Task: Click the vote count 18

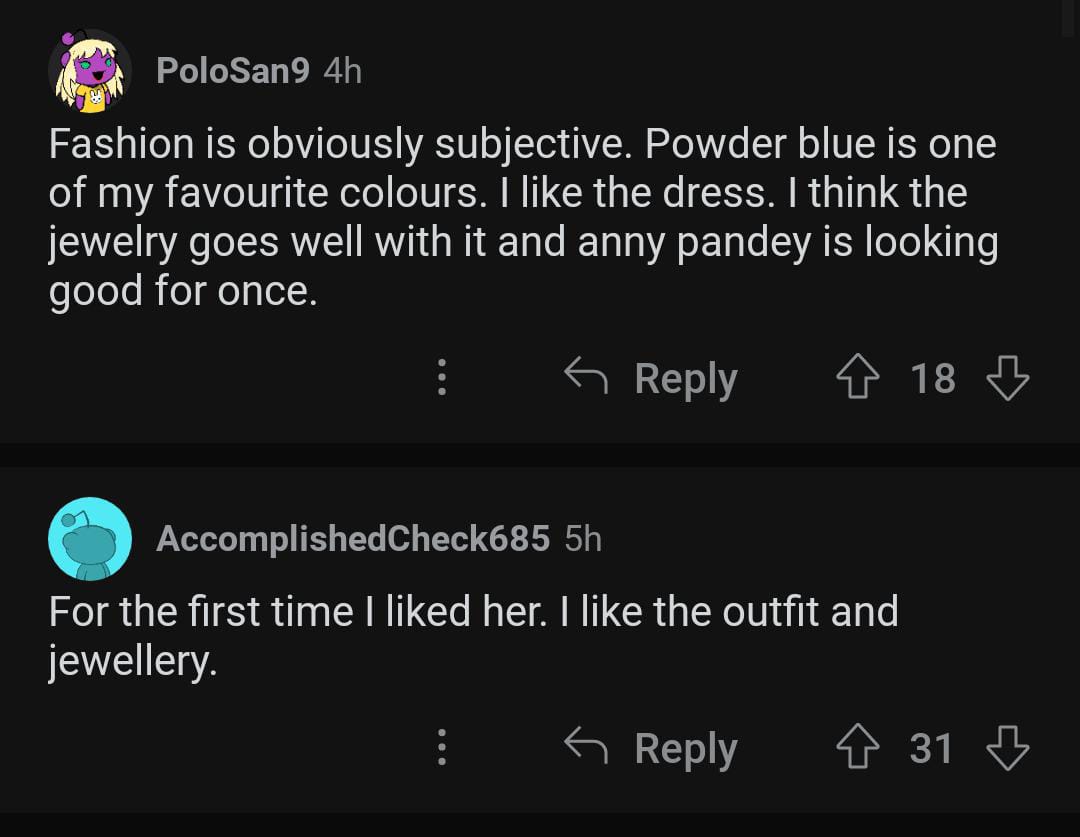Action: pyautogui.click(x=932, y=379)
